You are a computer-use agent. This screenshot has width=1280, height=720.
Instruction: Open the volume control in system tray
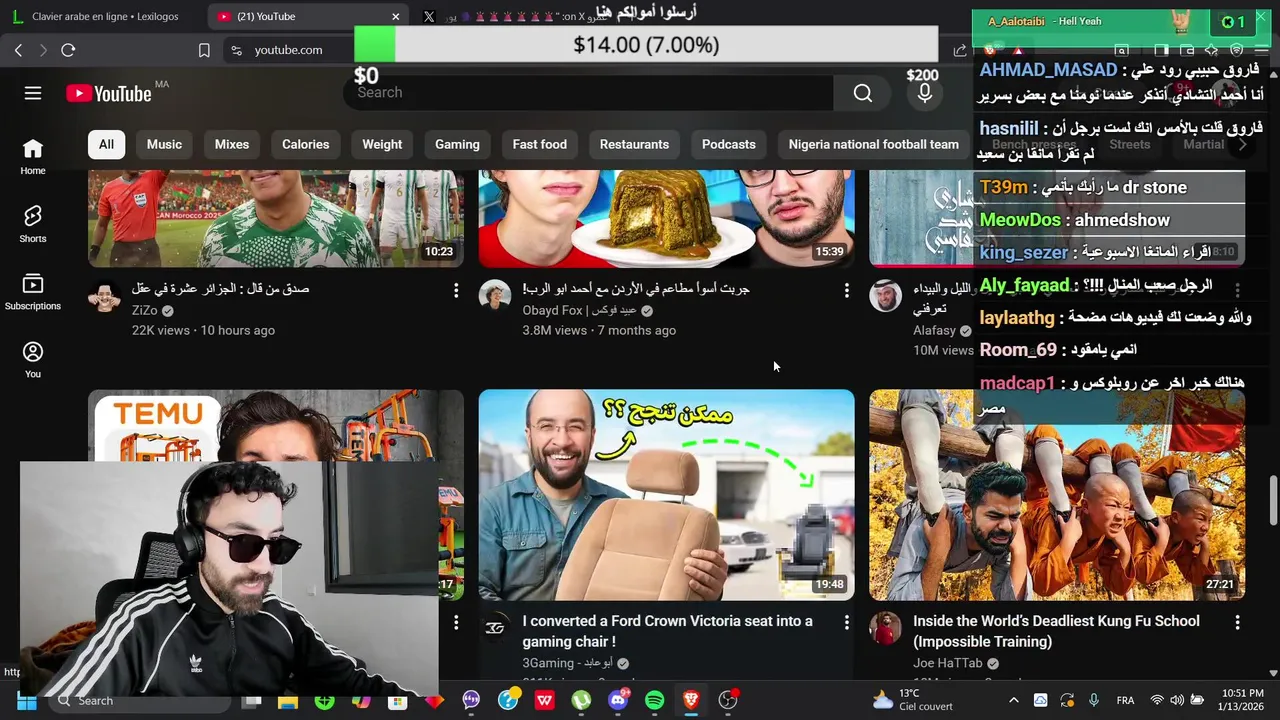1177,701
